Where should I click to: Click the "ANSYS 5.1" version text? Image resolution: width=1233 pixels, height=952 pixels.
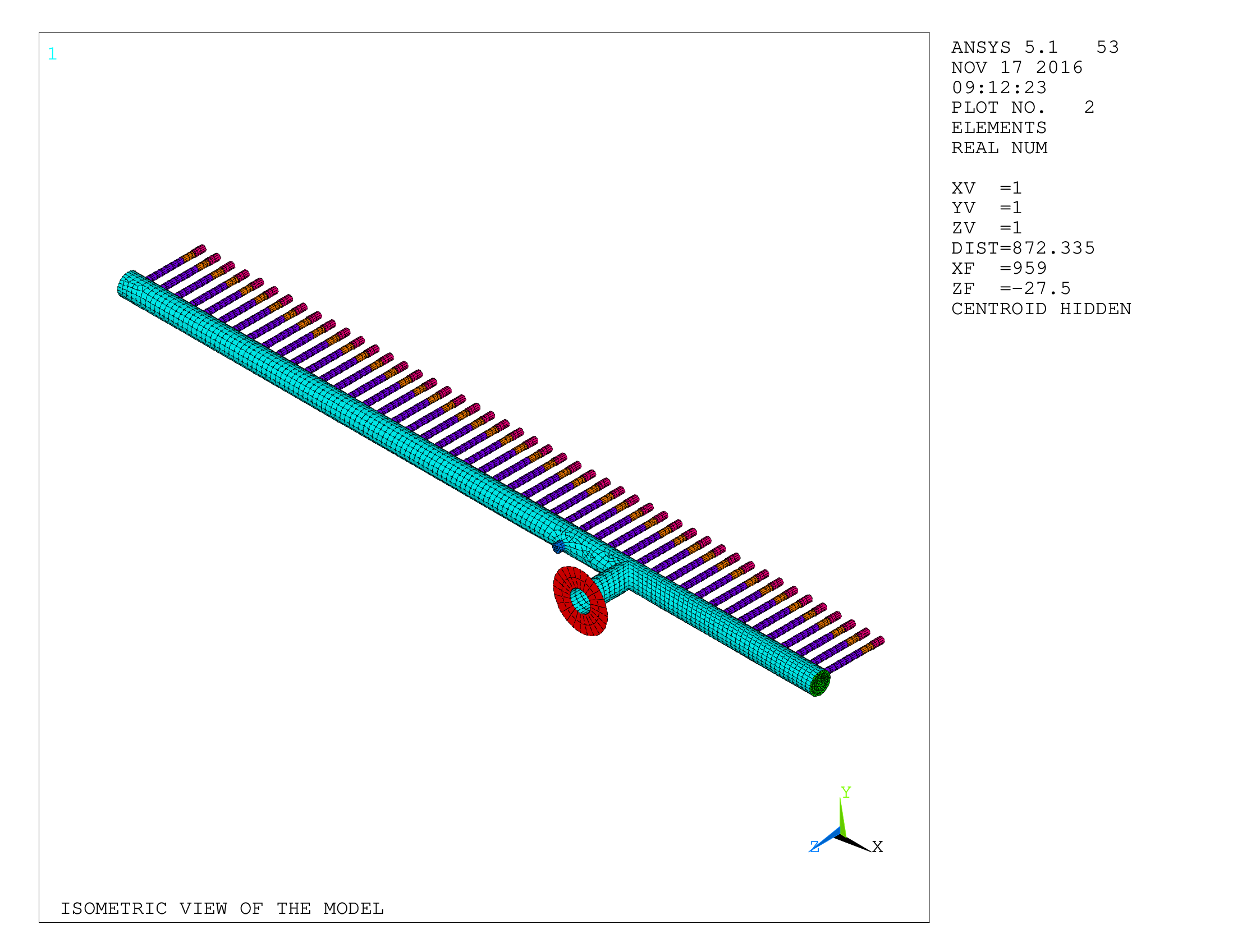click(1005, 47)
